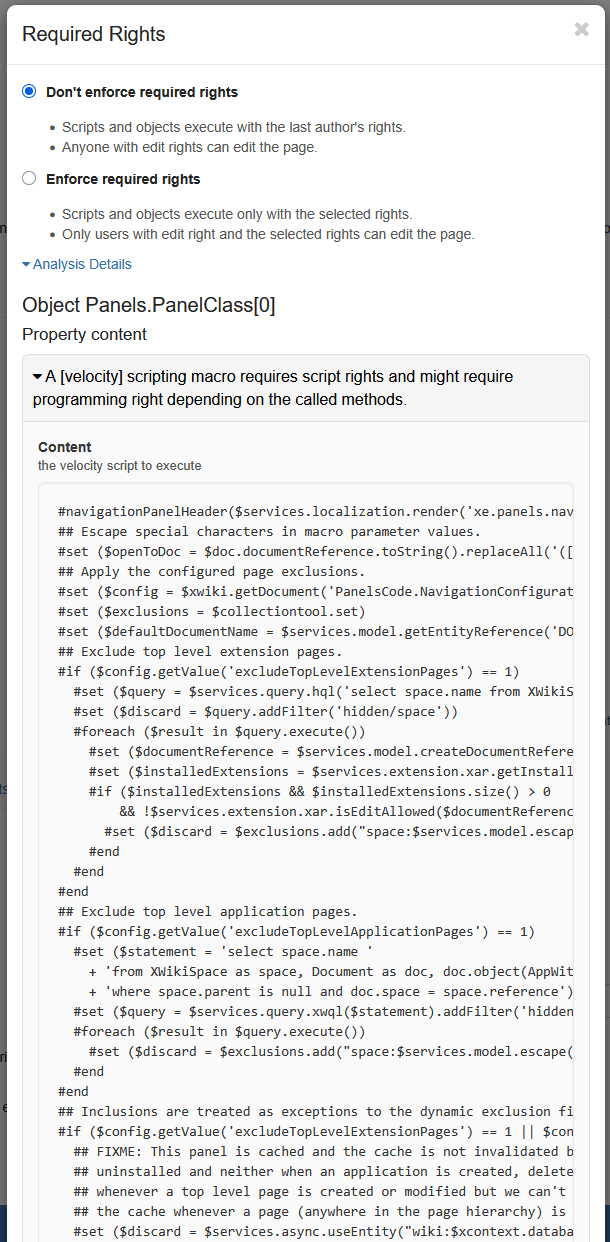Click the triangle icon beside 'A [velocity] scripting macro'
This screenshot has height=1242, width=610.
(38, 377)
